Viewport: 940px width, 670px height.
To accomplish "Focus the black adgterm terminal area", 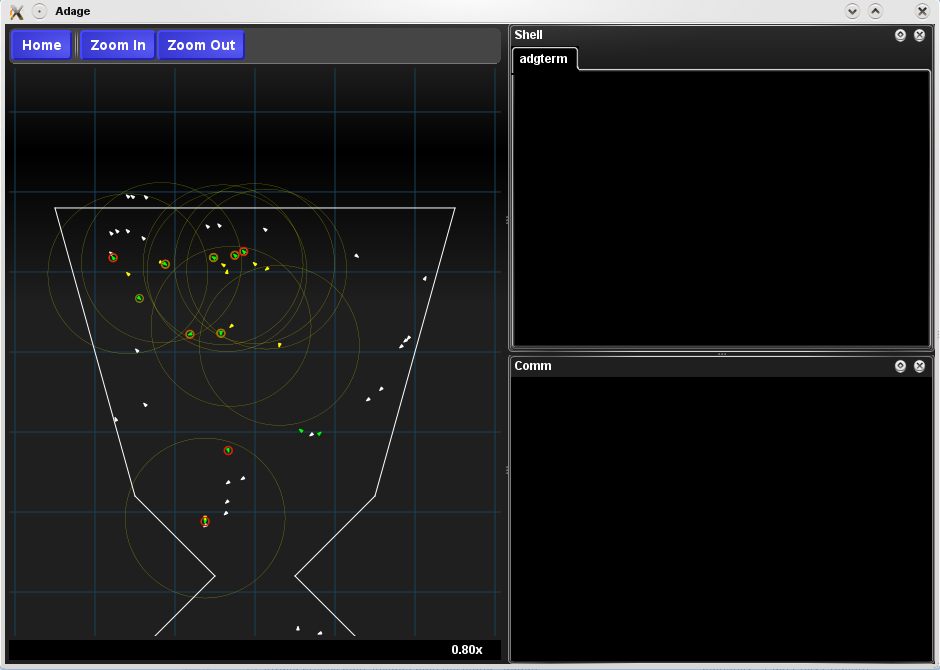I will 721,210.
